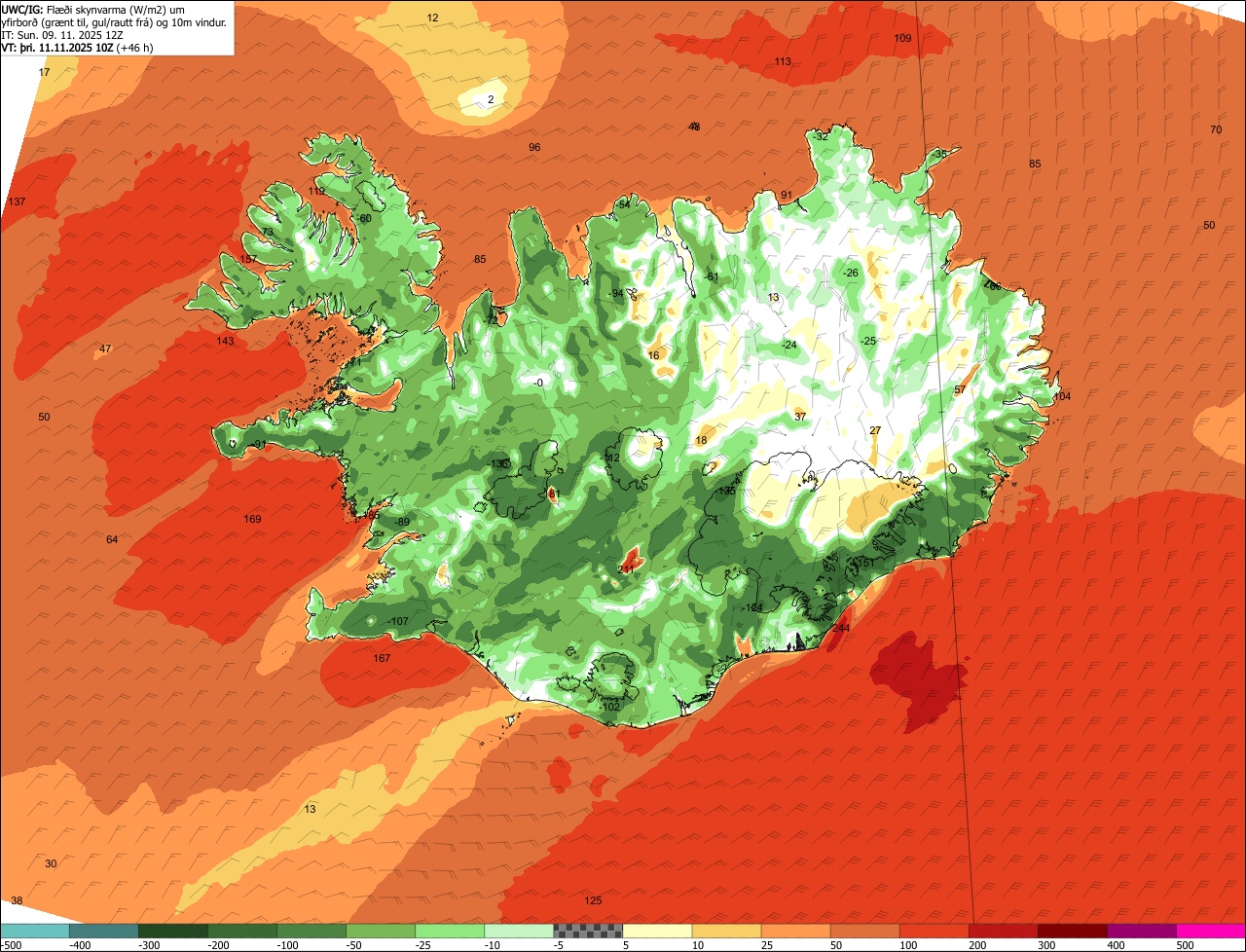This screenshot has width=1246, height=952.
Task: Click the map value 119 in the Westfjords
Action: click(x=317, y=191)
